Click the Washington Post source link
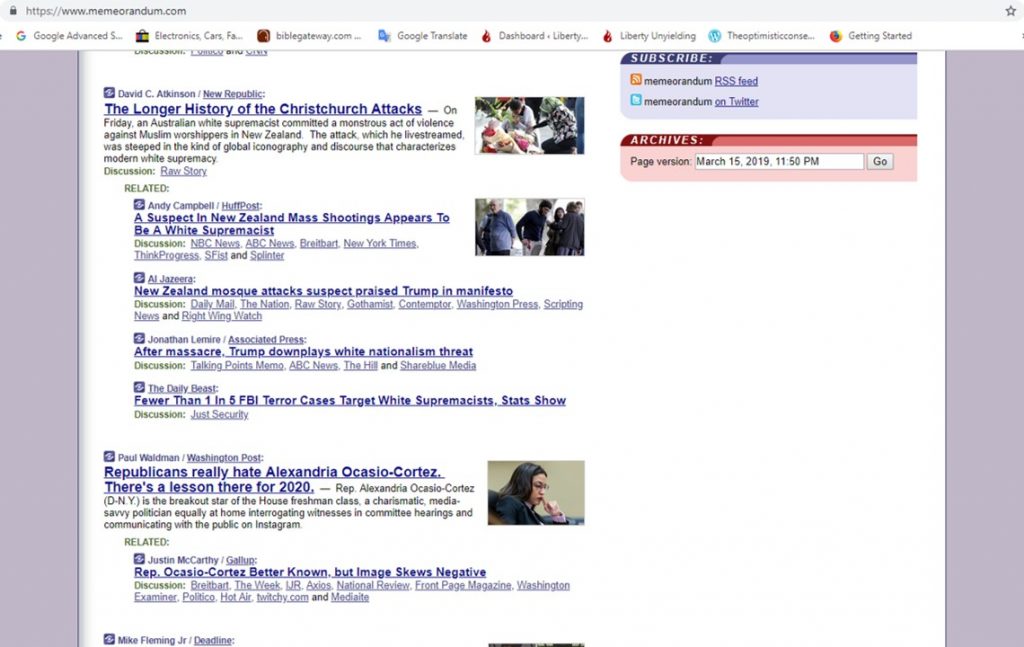 pyautogui.click(x=223, y=458)
